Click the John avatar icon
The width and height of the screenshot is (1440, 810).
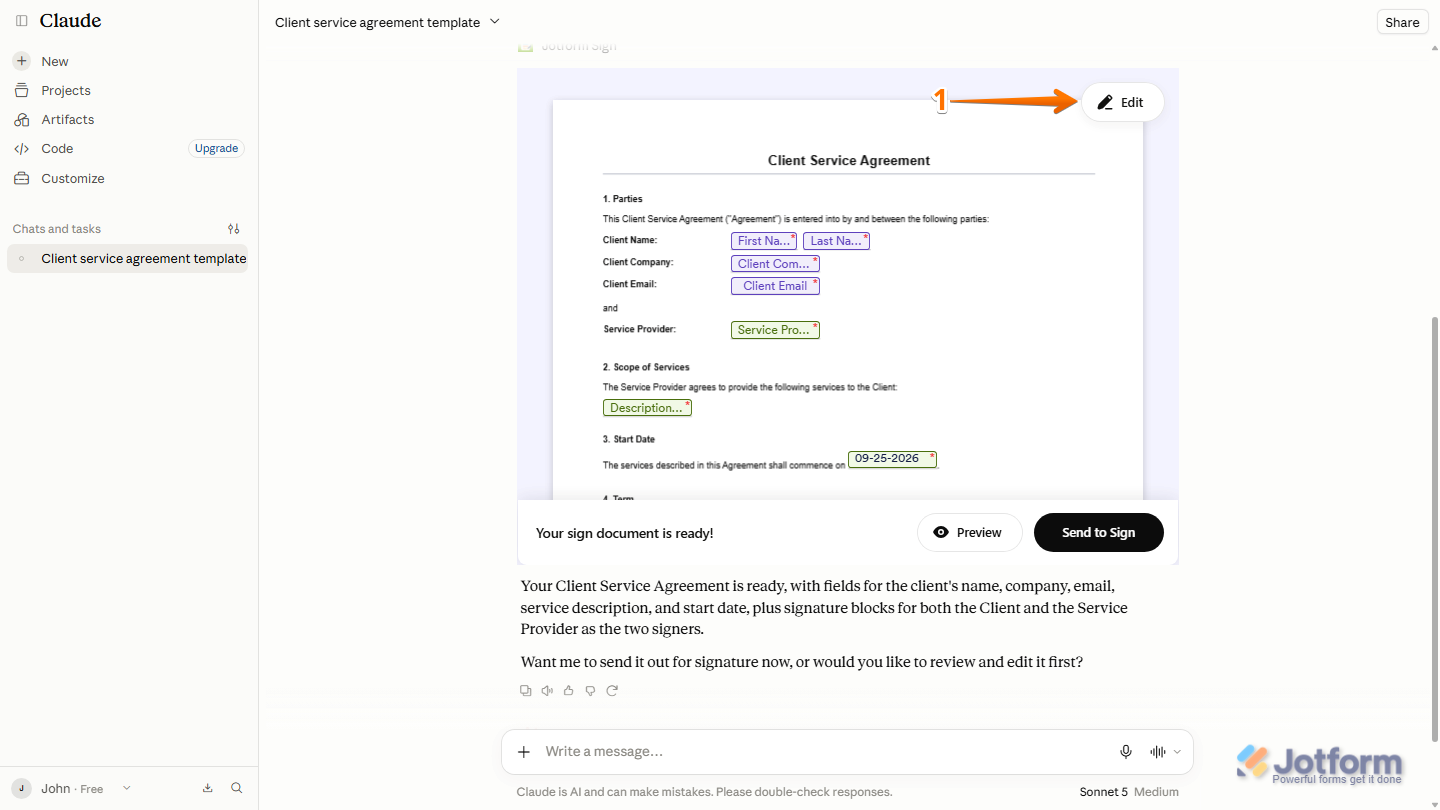(22, 788)
